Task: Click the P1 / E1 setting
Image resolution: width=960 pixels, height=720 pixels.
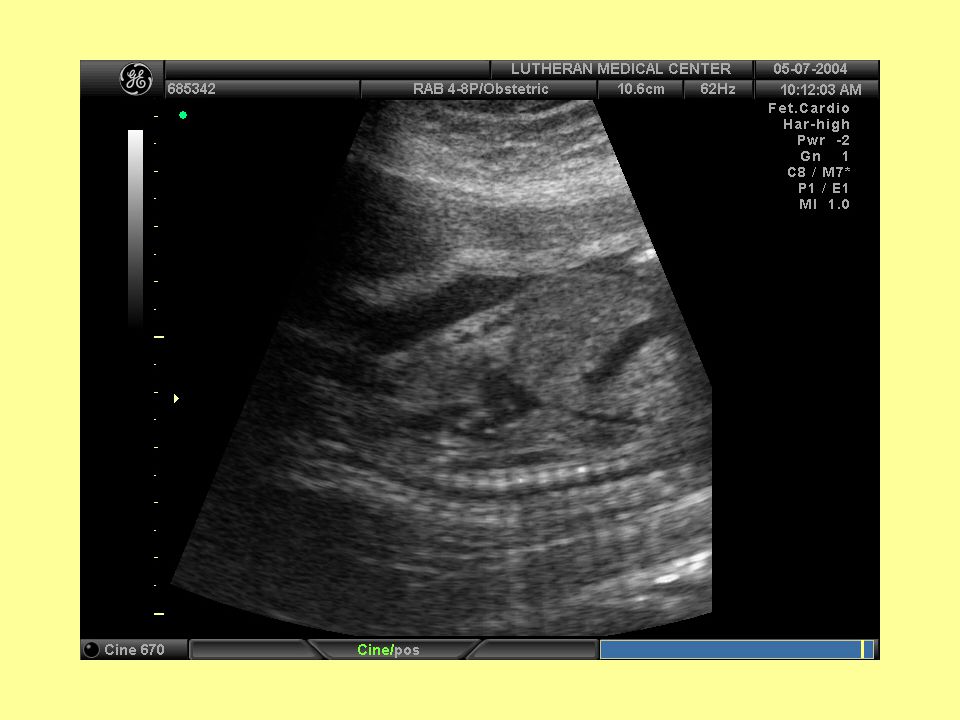Action: 823,188
